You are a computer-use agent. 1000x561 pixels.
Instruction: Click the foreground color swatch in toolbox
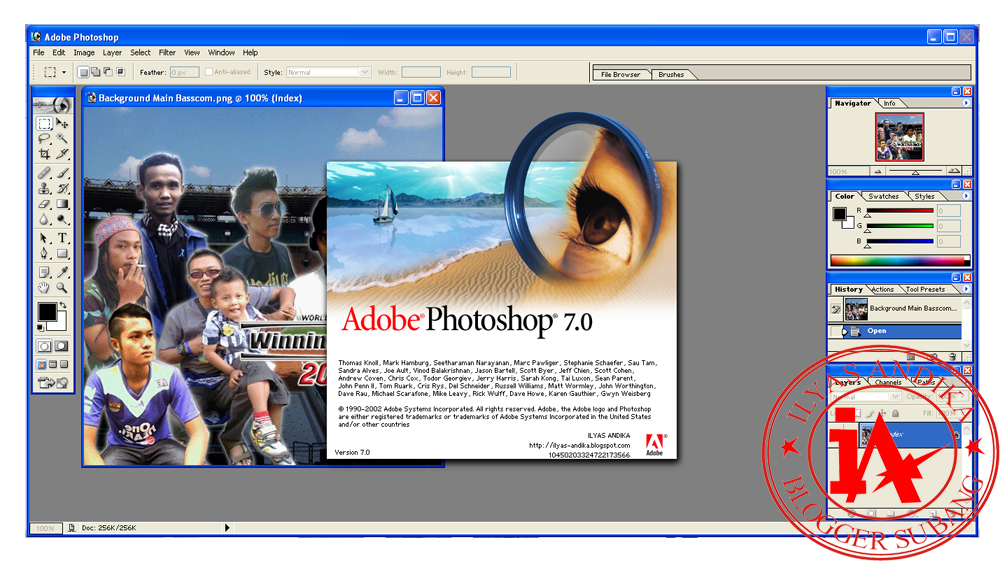[47, 312]
